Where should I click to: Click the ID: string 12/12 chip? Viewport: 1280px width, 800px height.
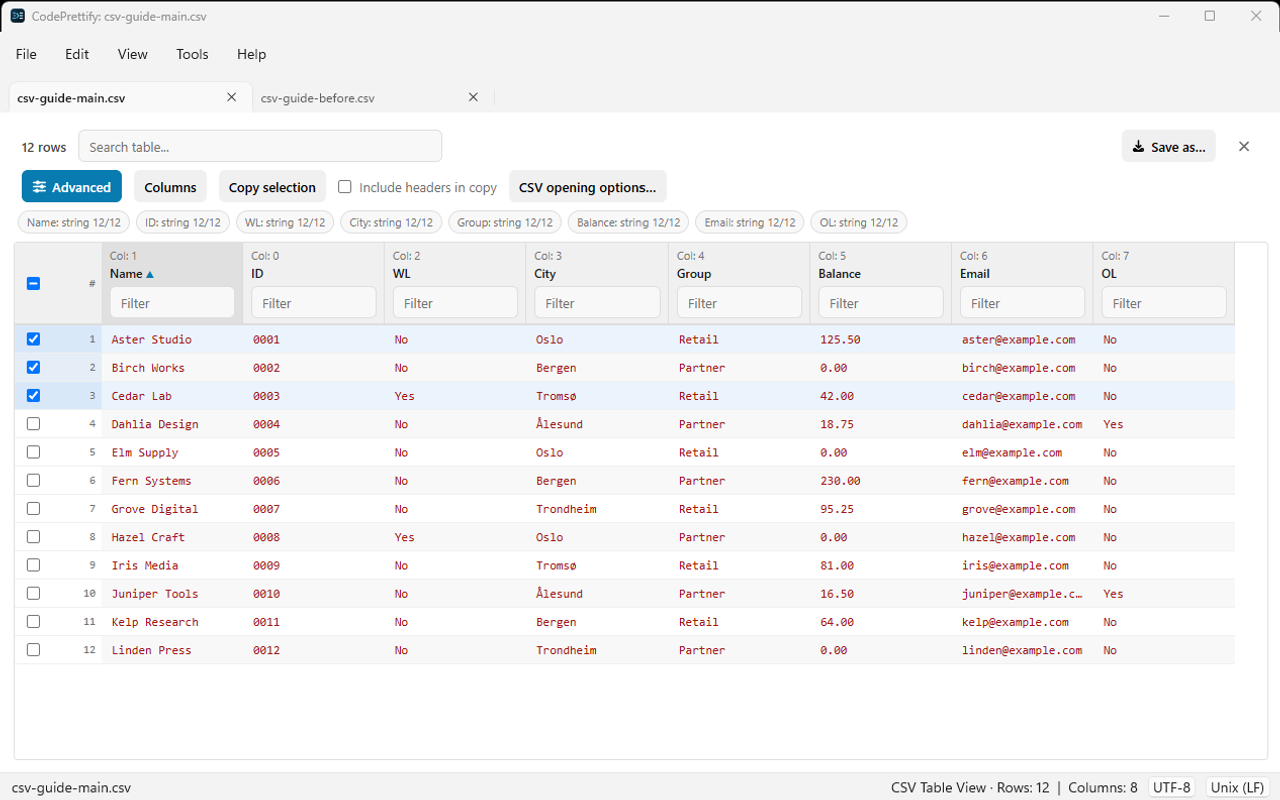click(183, 222)
